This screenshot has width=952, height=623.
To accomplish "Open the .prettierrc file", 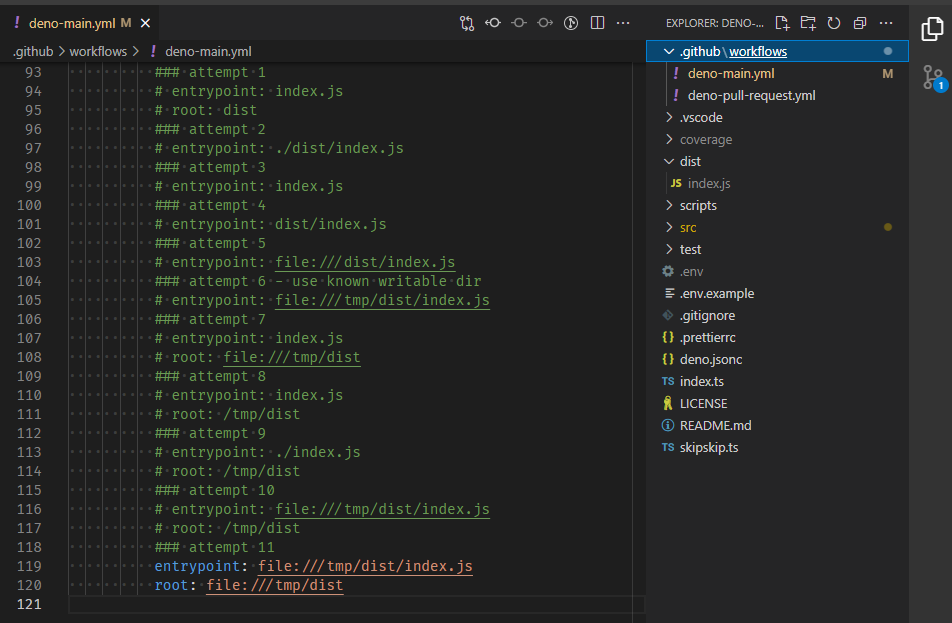I will coord(777,338).
